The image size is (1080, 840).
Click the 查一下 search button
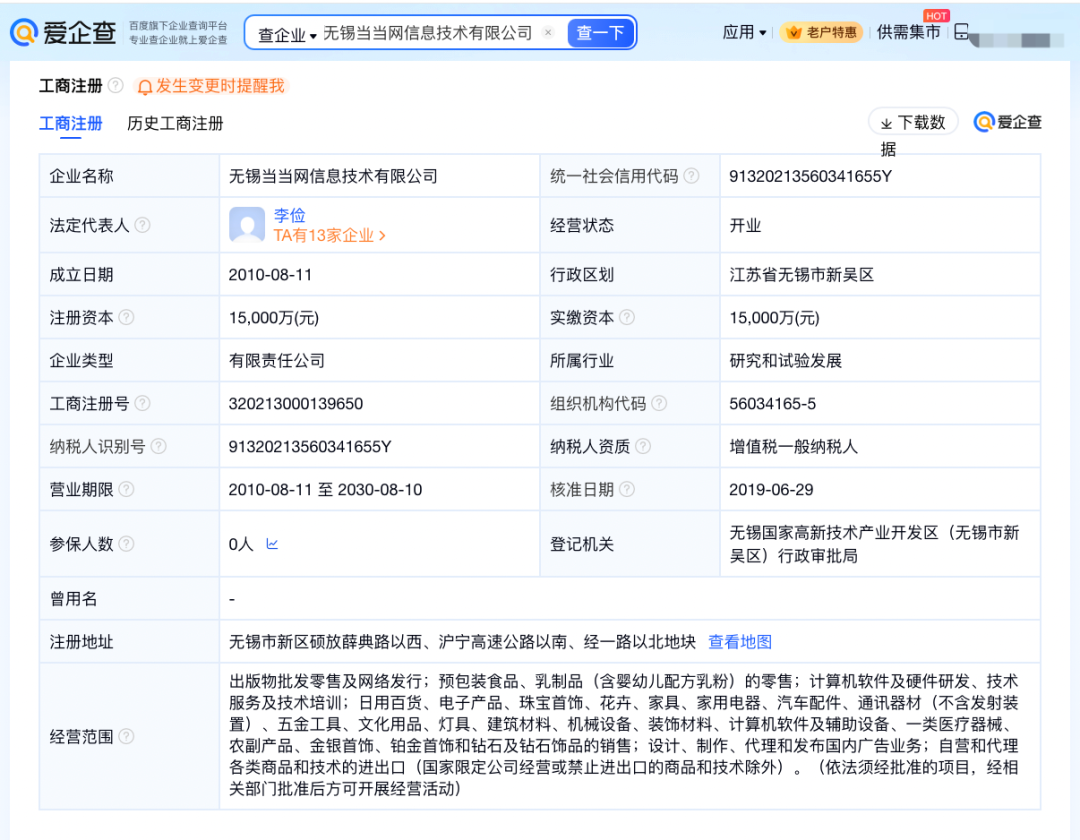(601, 32)
